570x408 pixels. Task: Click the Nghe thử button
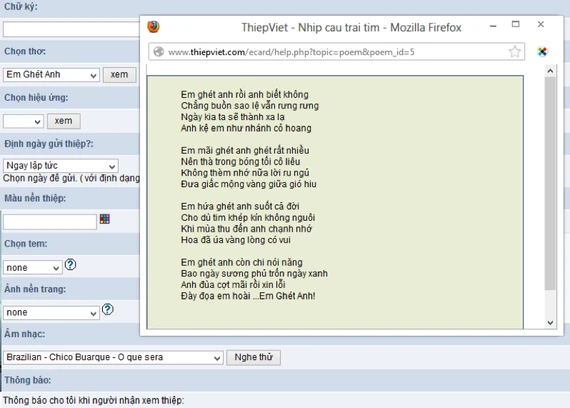[x=253, y=357]
